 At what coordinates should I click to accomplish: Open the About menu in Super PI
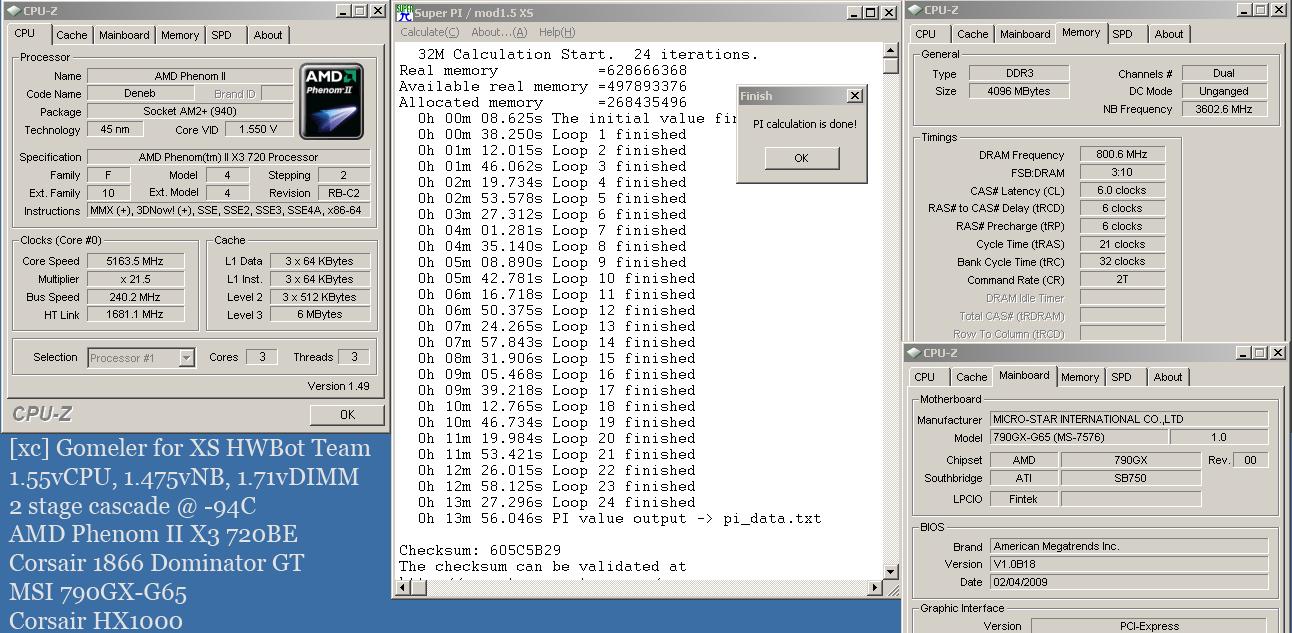(498, 32)
